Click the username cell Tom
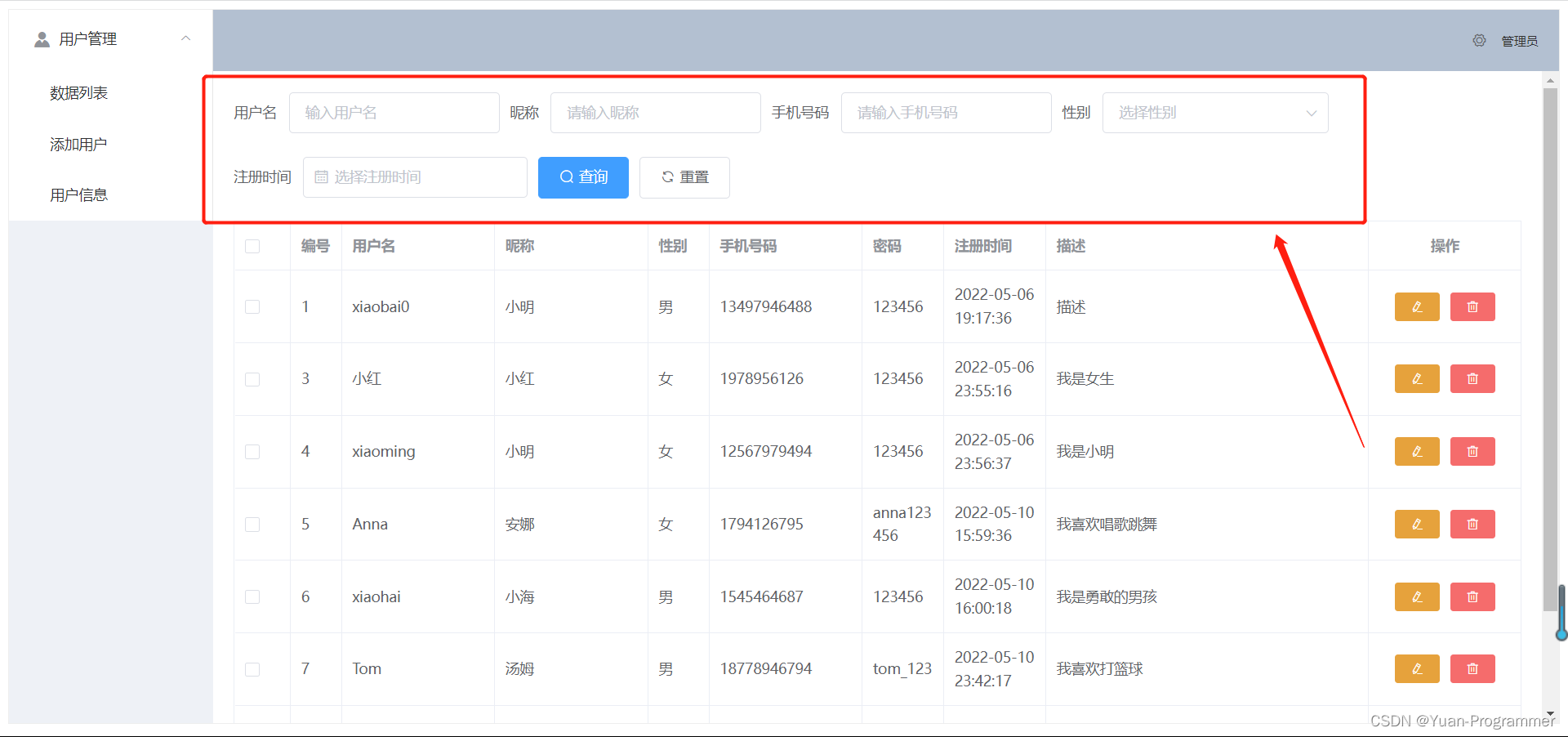 pyautogui.click(x=367, y=669)
